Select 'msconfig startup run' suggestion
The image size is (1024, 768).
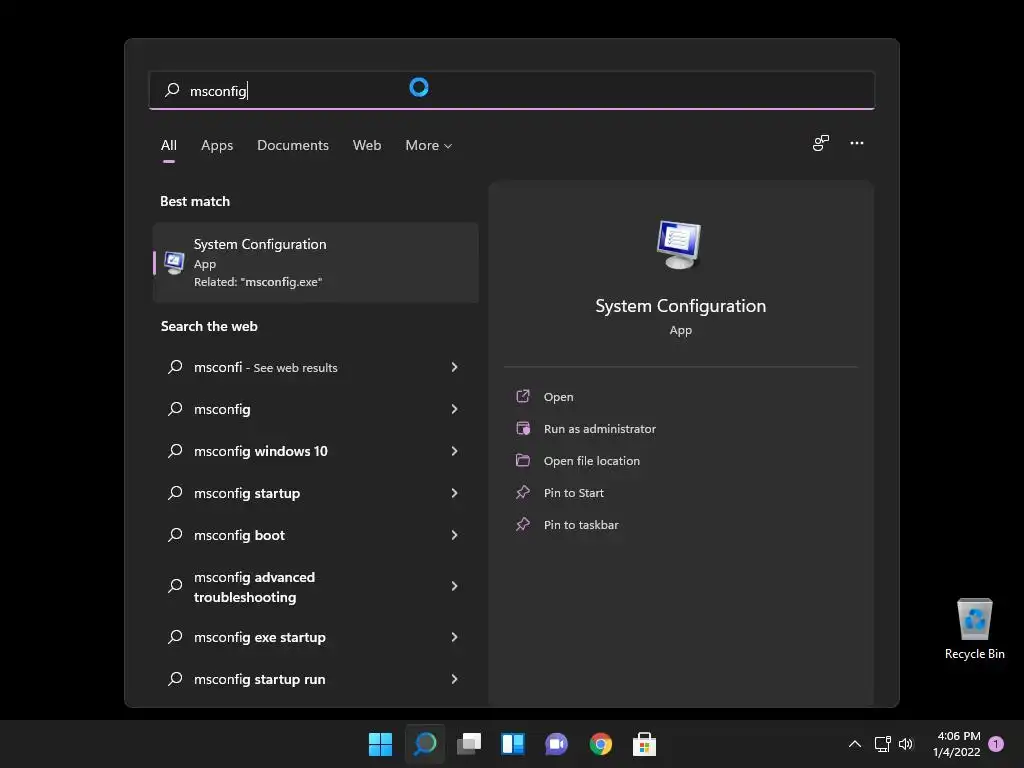(x=315, y=679)
